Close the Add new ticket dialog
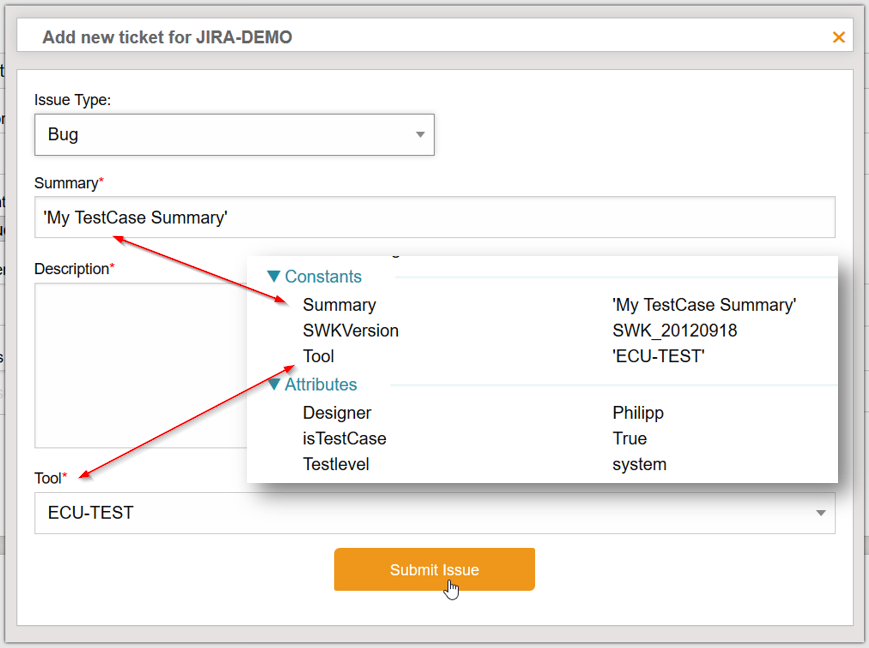Image resolution: width=869 pixels, height=648 pixels. click(838, 38)
